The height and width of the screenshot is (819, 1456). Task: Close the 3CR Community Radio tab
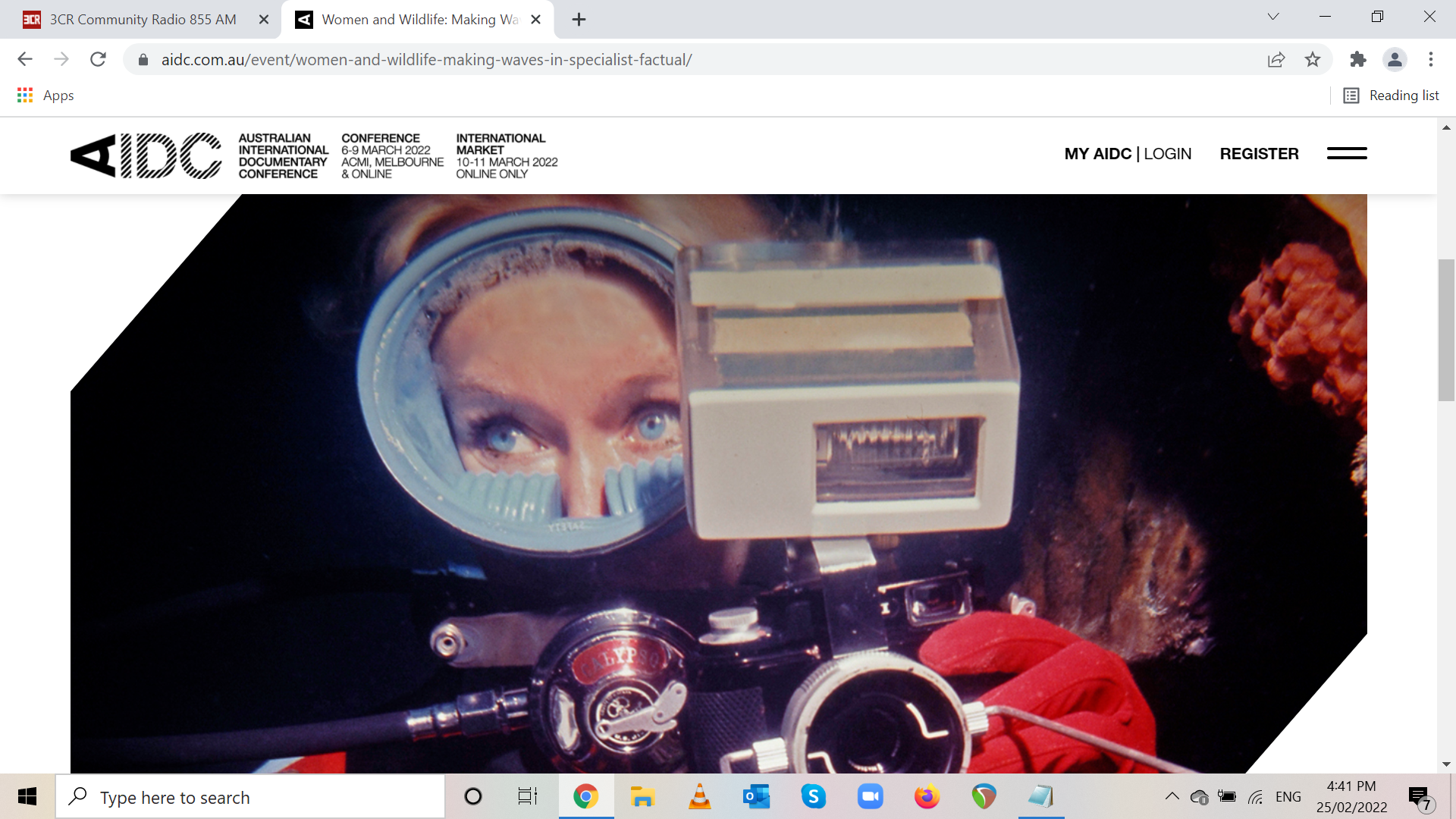pyautogui.click(x=264, y=20)
